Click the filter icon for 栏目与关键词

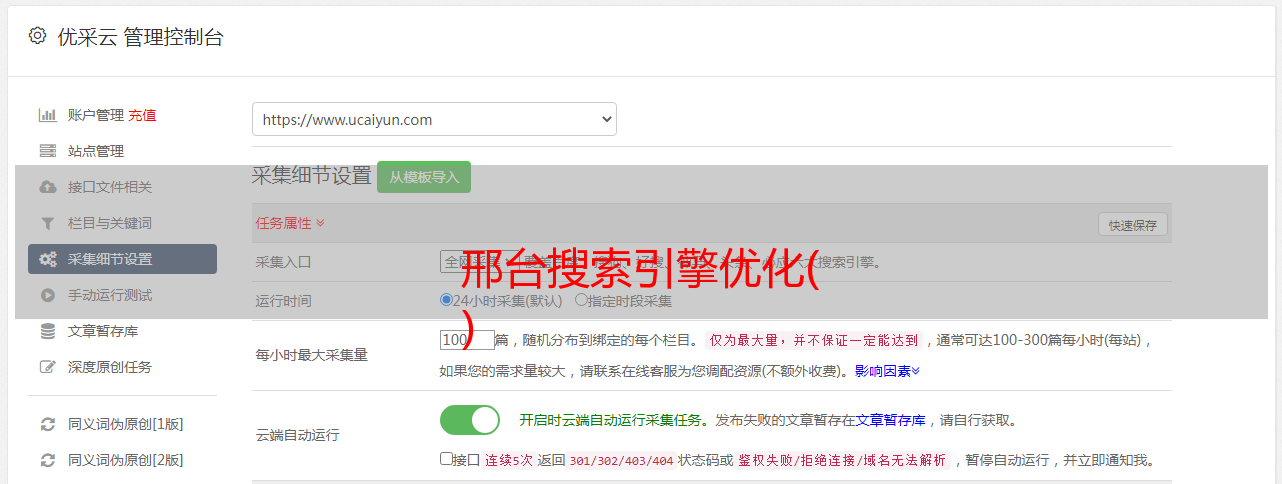coord(47,223)
